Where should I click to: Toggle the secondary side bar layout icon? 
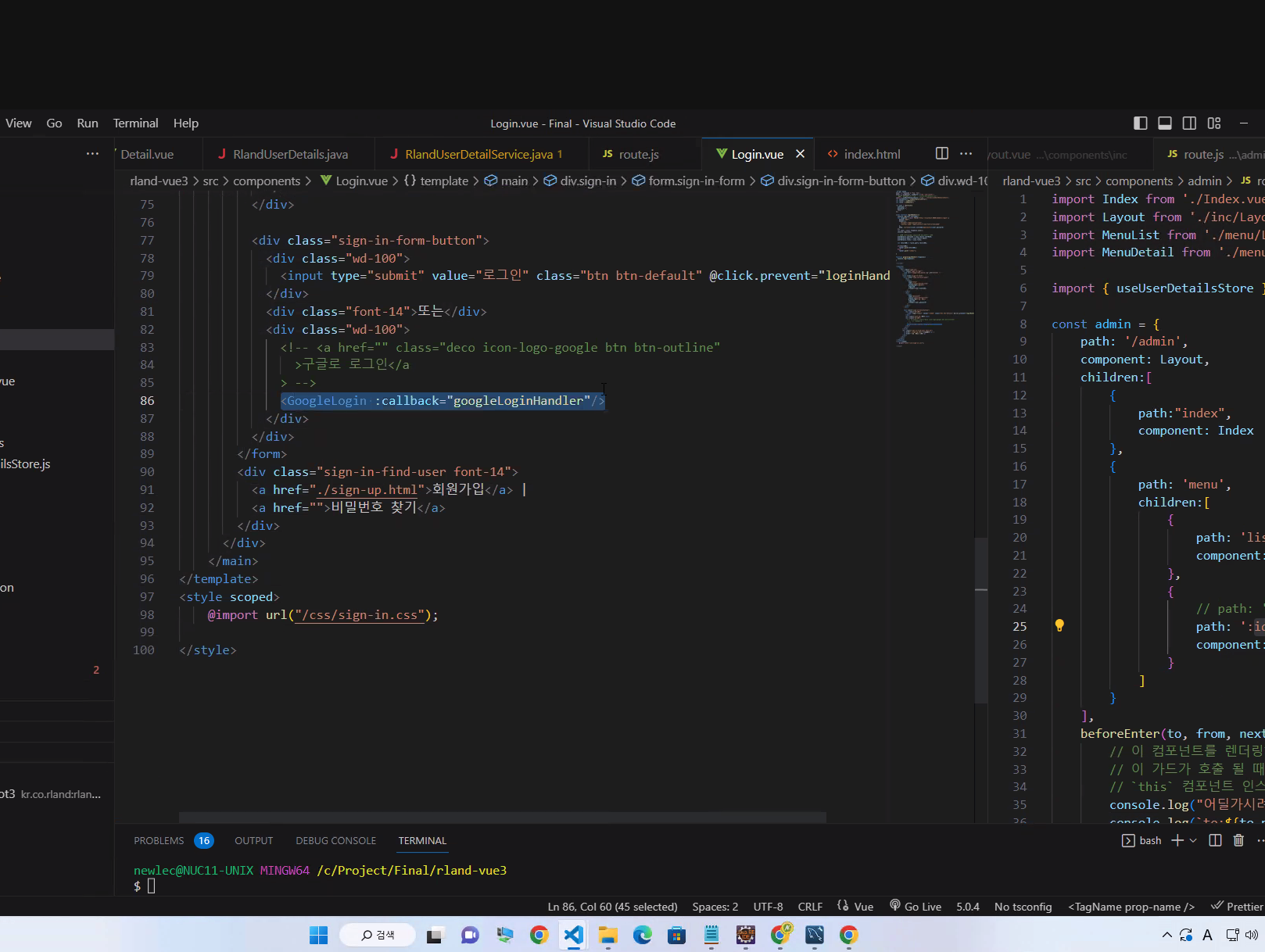click(x=1189, y=123)
